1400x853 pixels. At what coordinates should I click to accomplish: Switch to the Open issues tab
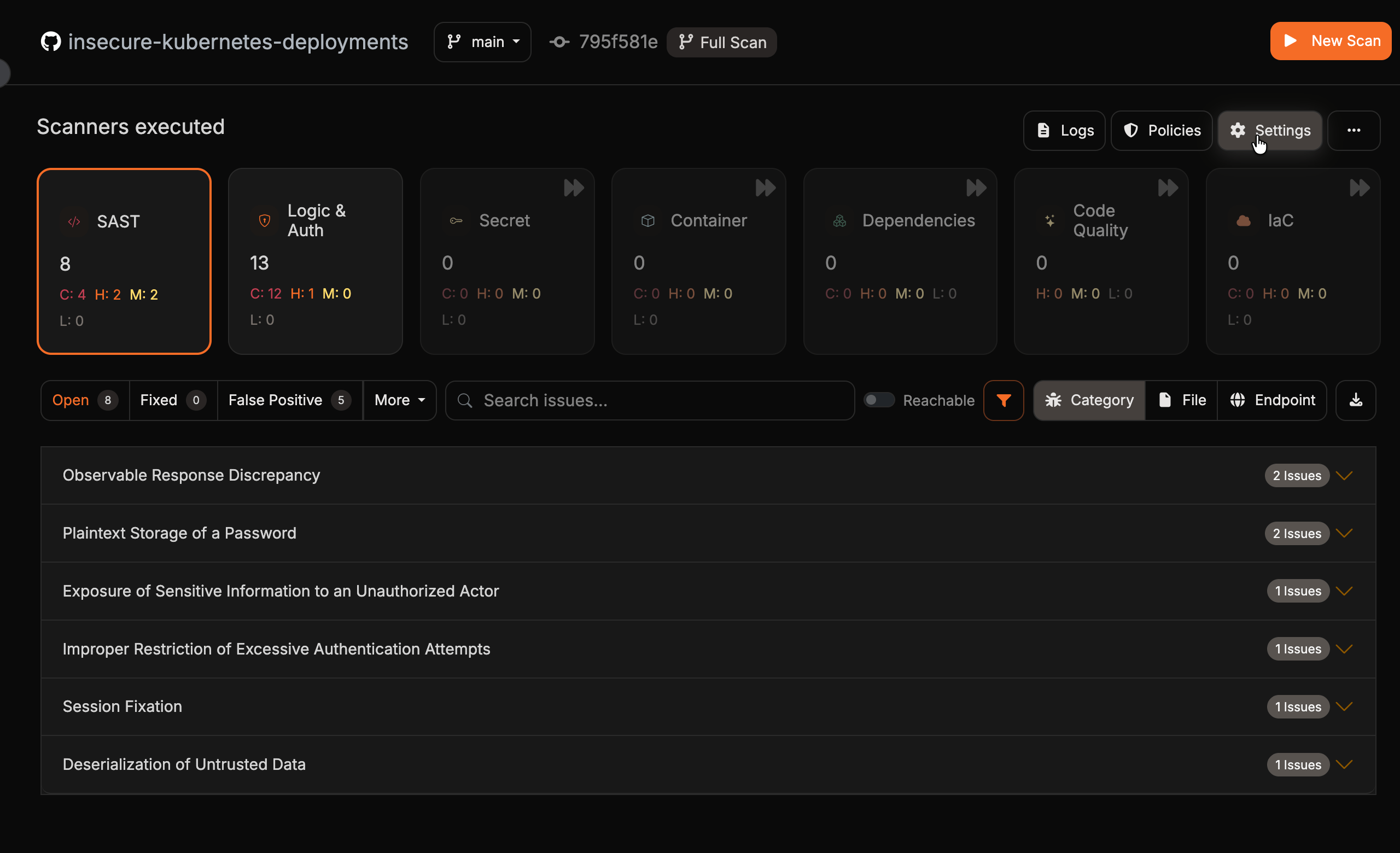click(85, 400)
